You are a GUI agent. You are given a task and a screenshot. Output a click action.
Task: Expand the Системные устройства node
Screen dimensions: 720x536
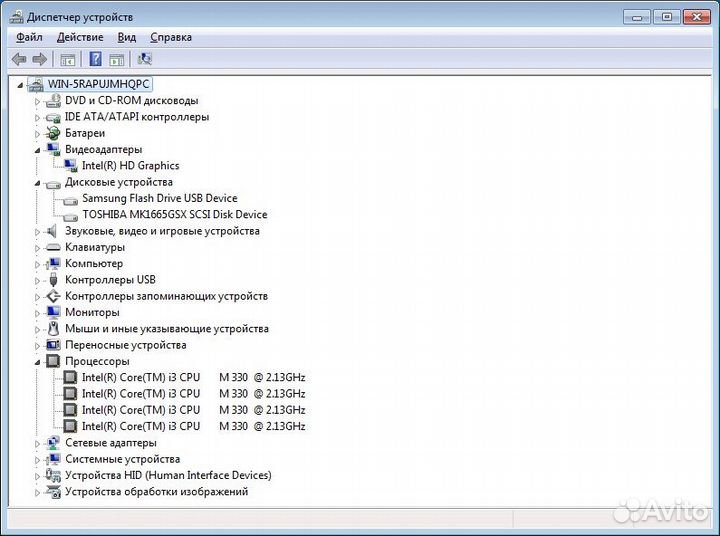click(x=38, y=459)
